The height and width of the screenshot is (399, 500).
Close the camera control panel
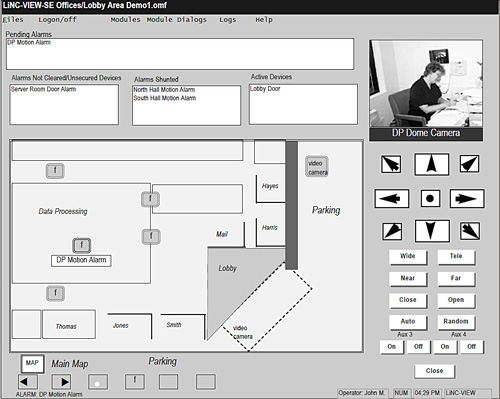[434, 371]
